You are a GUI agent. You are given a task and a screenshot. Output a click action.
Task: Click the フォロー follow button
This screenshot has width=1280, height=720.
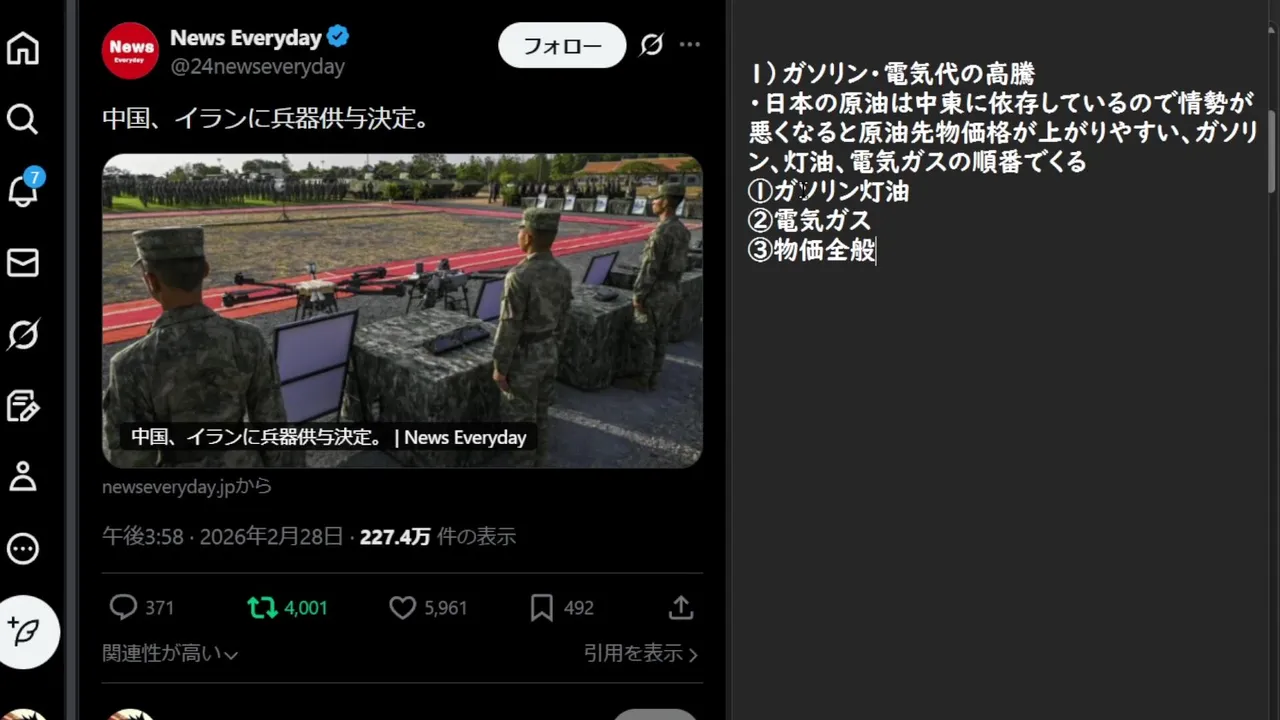(562, 46)
